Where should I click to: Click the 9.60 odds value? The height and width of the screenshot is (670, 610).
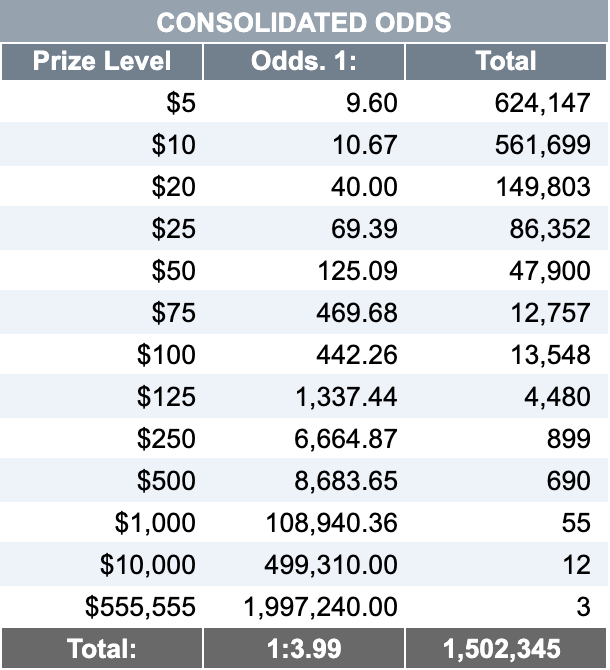pos(372,103)
